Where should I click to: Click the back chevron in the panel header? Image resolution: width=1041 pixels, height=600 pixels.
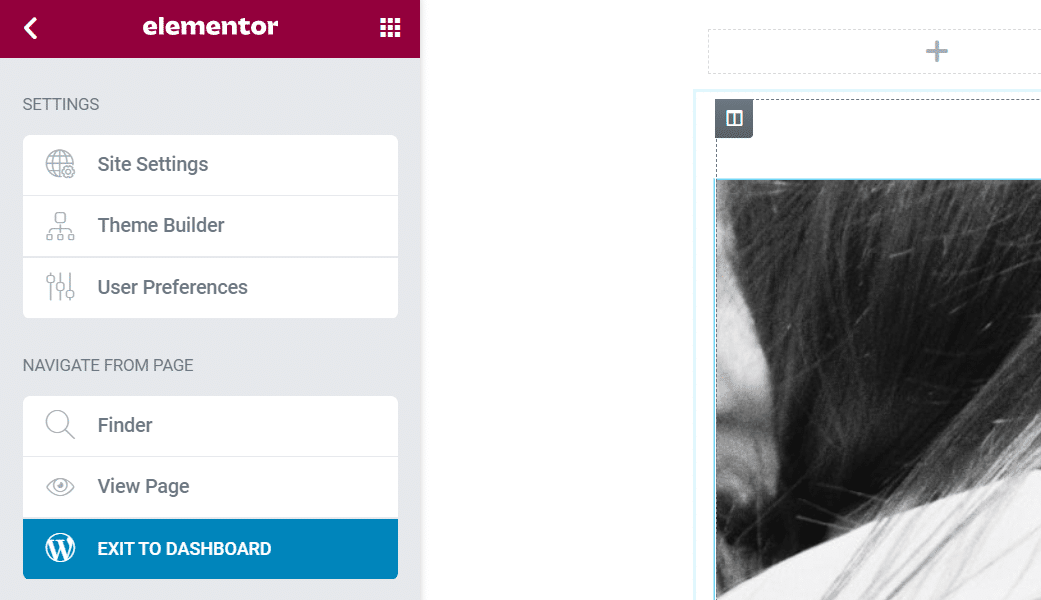[x=30, y=27]
